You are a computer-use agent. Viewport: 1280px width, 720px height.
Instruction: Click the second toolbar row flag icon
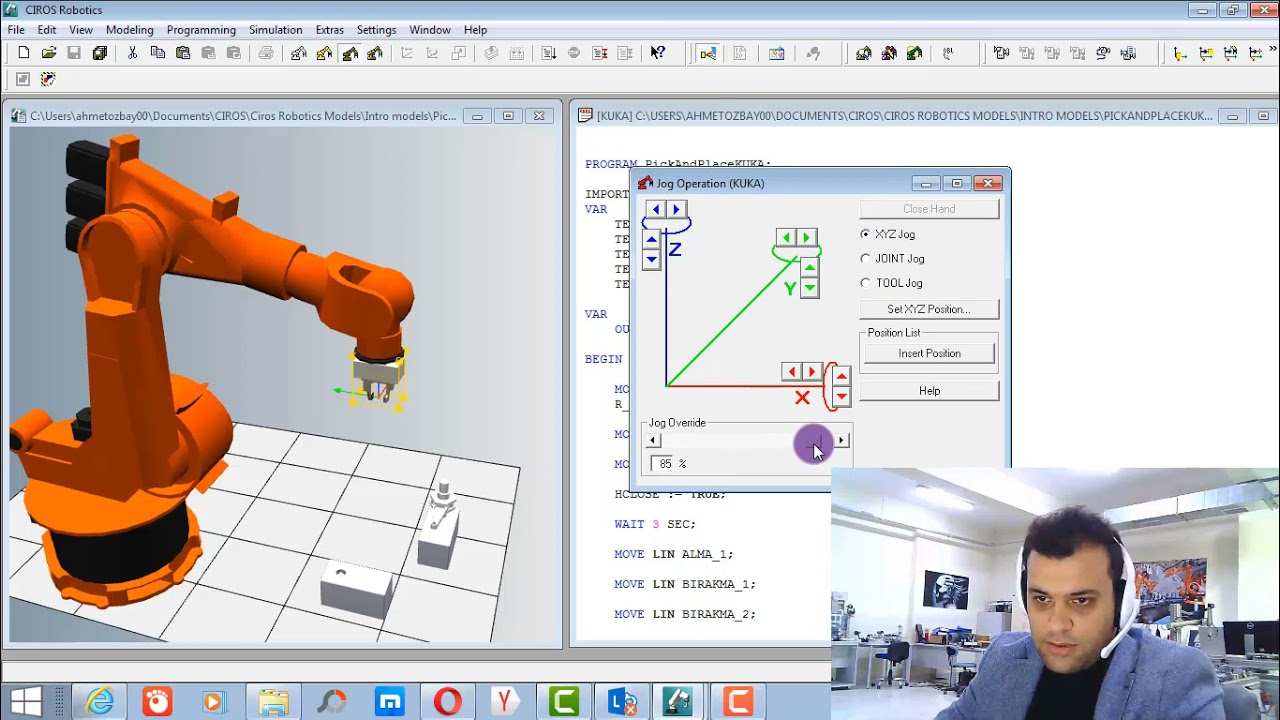tap(48, 79)
